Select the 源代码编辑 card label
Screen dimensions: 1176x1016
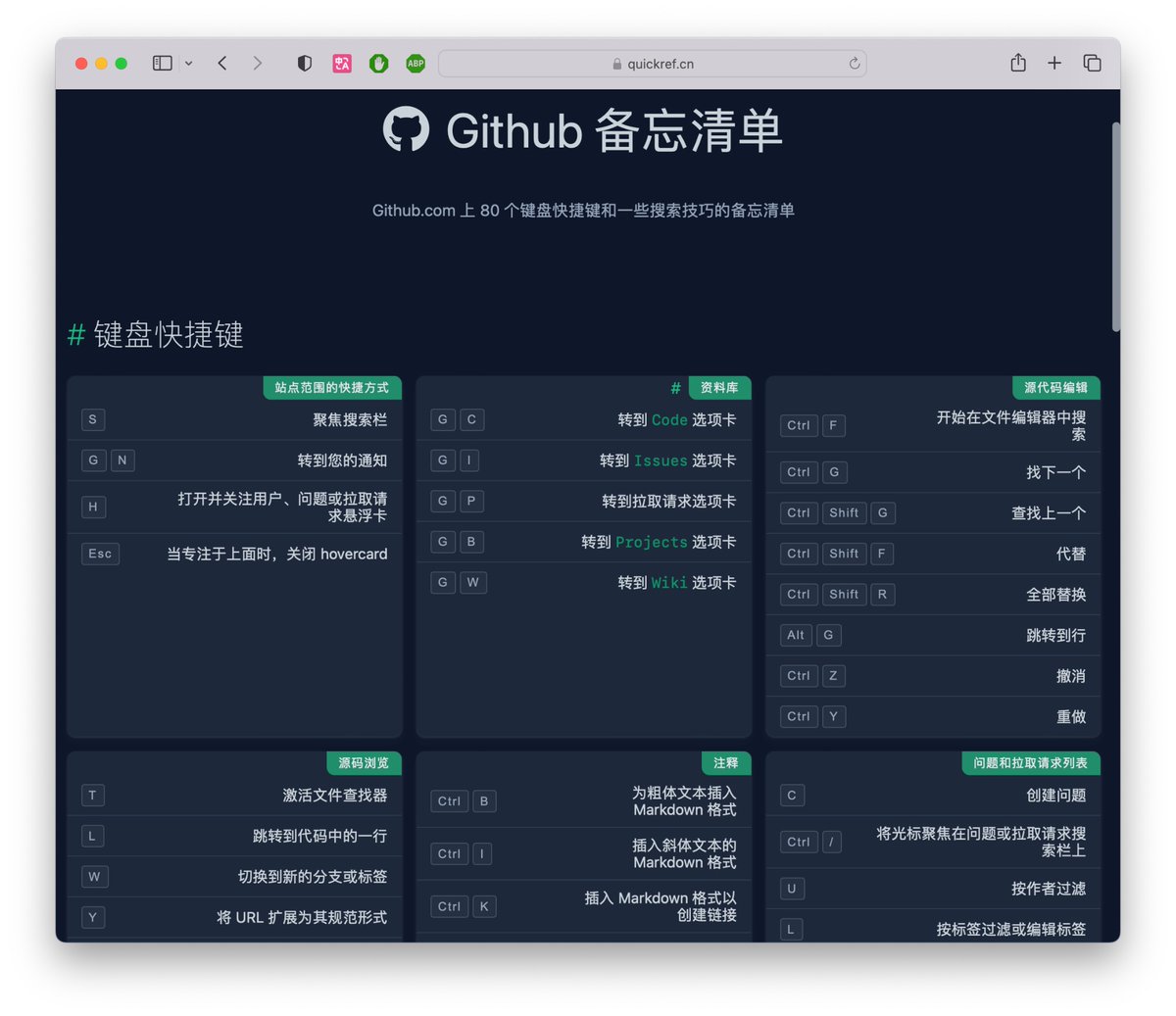[1055, 388]
